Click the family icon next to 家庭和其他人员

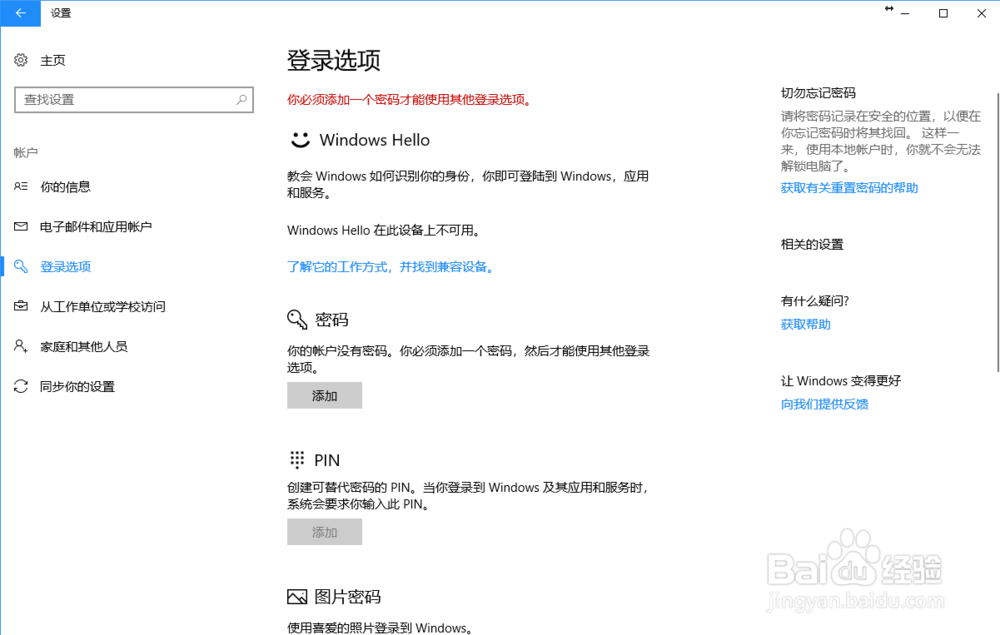21,346
